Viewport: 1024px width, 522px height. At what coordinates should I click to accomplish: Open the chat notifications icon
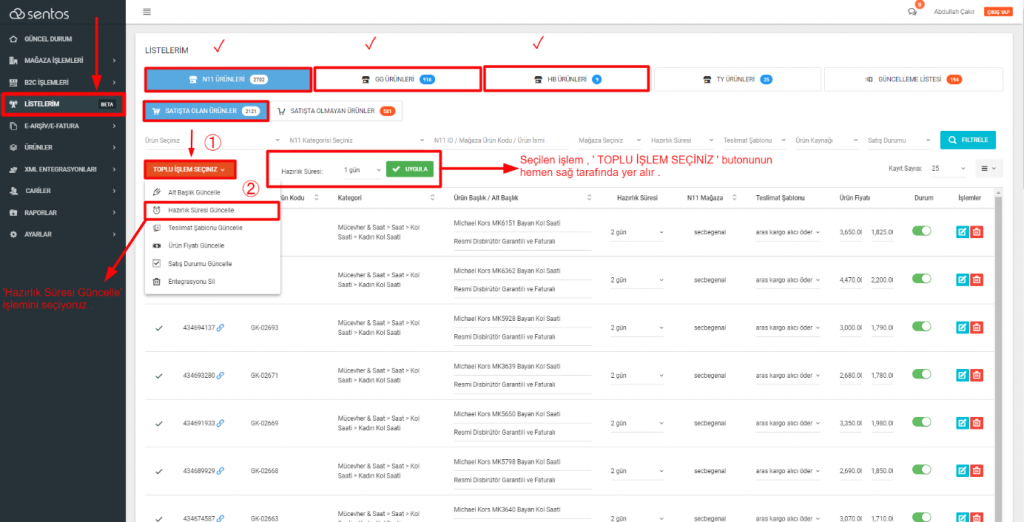point(910,12)
